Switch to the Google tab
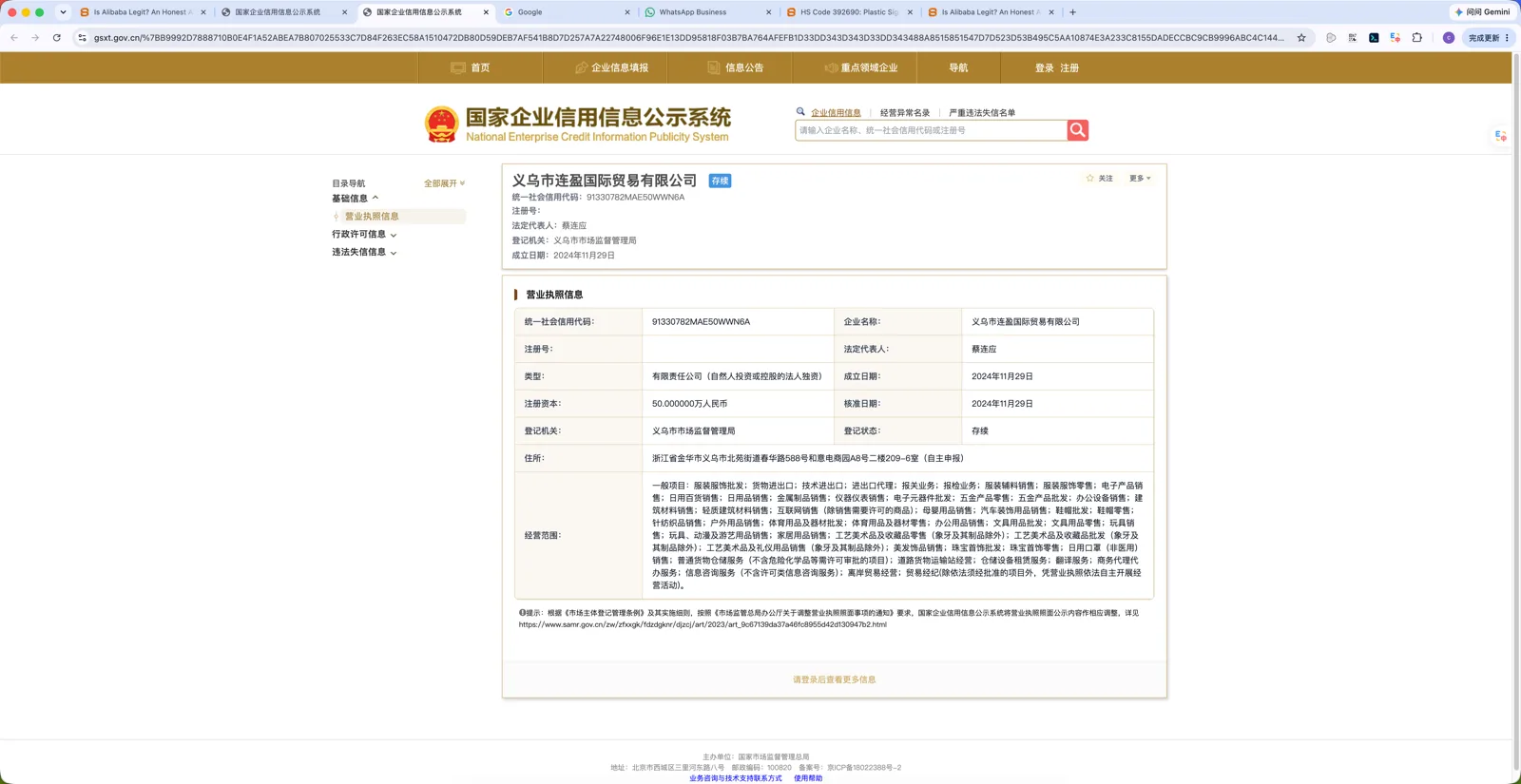Viewport: 1521px width, 784px height. 567,12
